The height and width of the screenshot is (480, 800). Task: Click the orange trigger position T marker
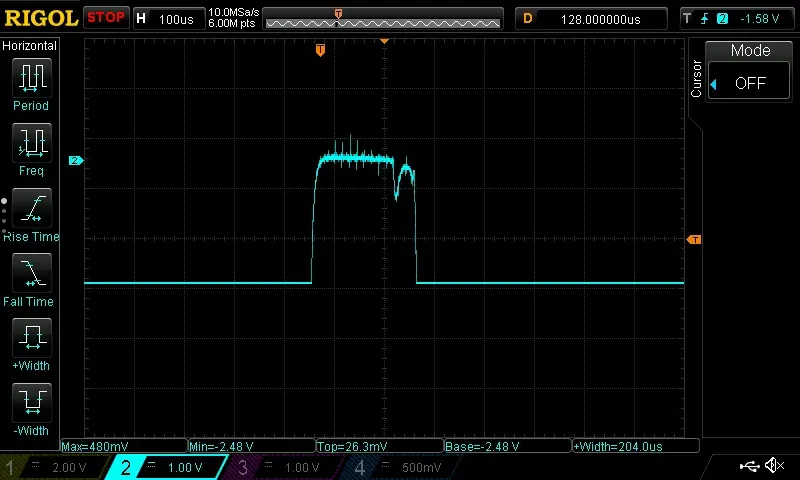click(x=320, y=50)
